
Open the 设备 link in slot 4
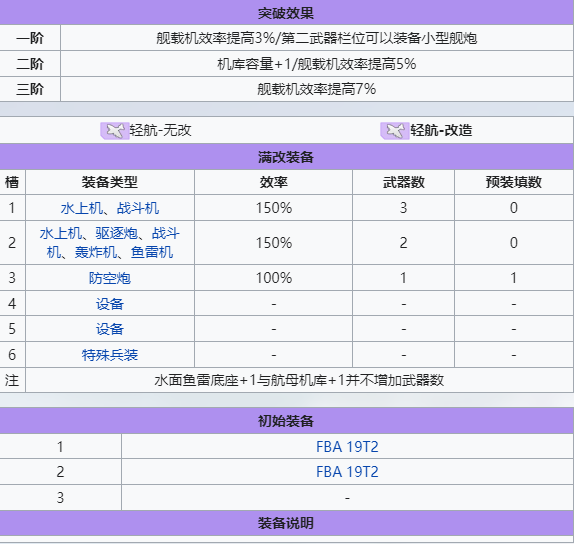click(x=109, y=304)
